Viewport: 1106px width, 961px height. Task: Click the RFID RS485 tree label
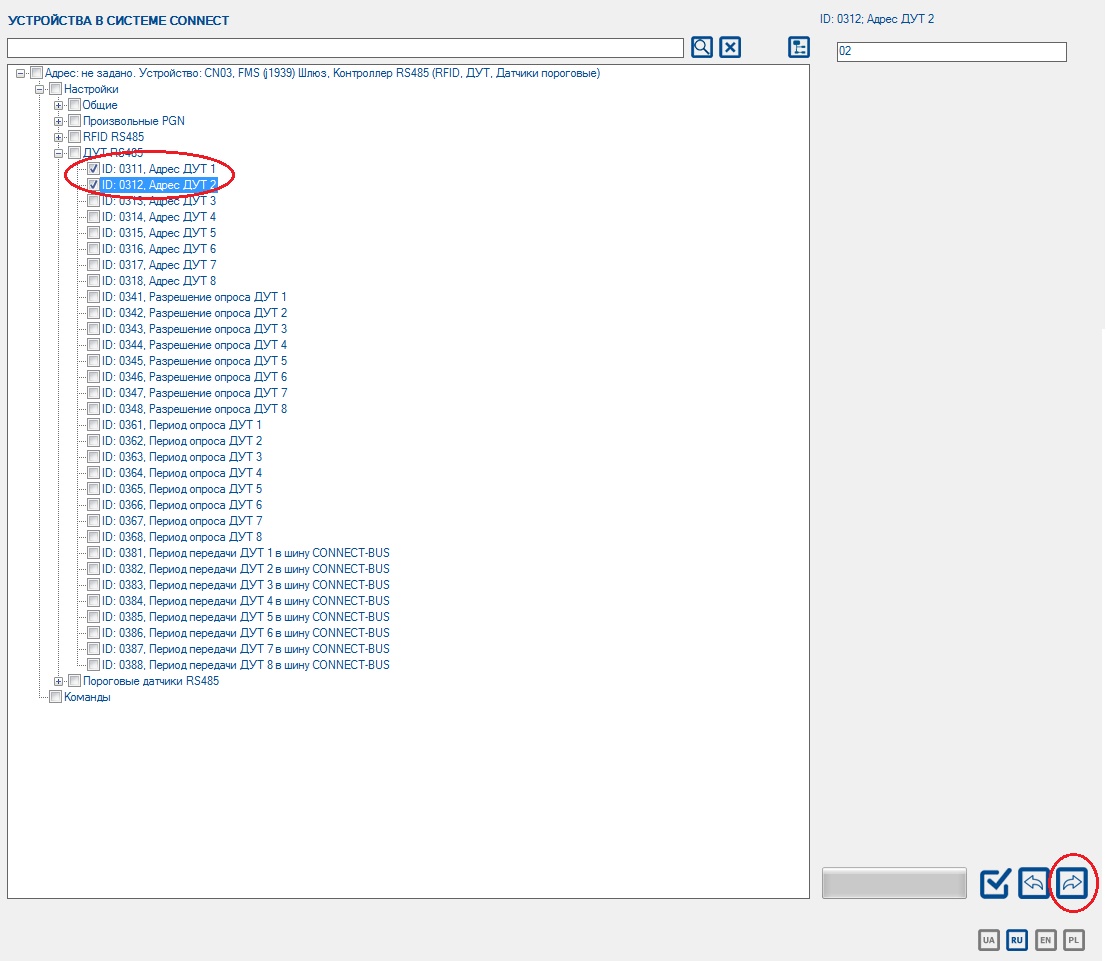(x=114, y=137)
